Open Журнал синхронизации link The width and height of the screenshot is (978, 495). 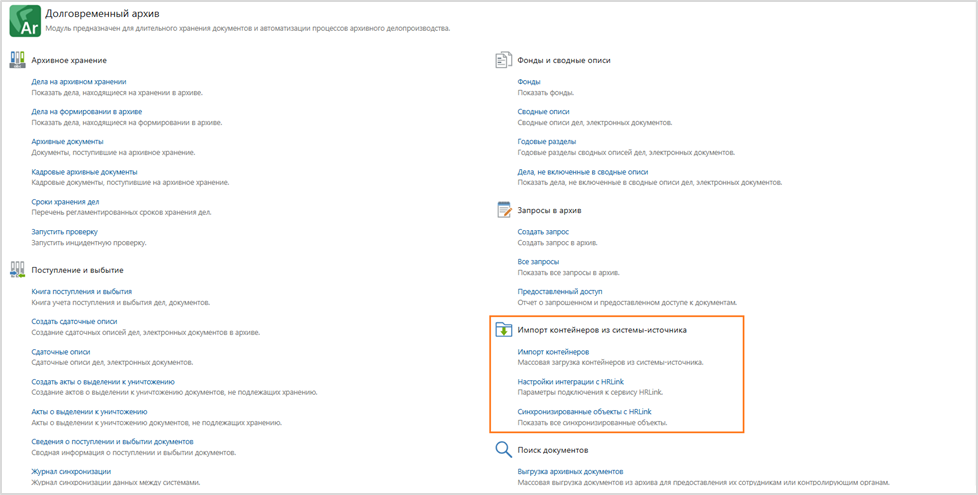(71, 471)
